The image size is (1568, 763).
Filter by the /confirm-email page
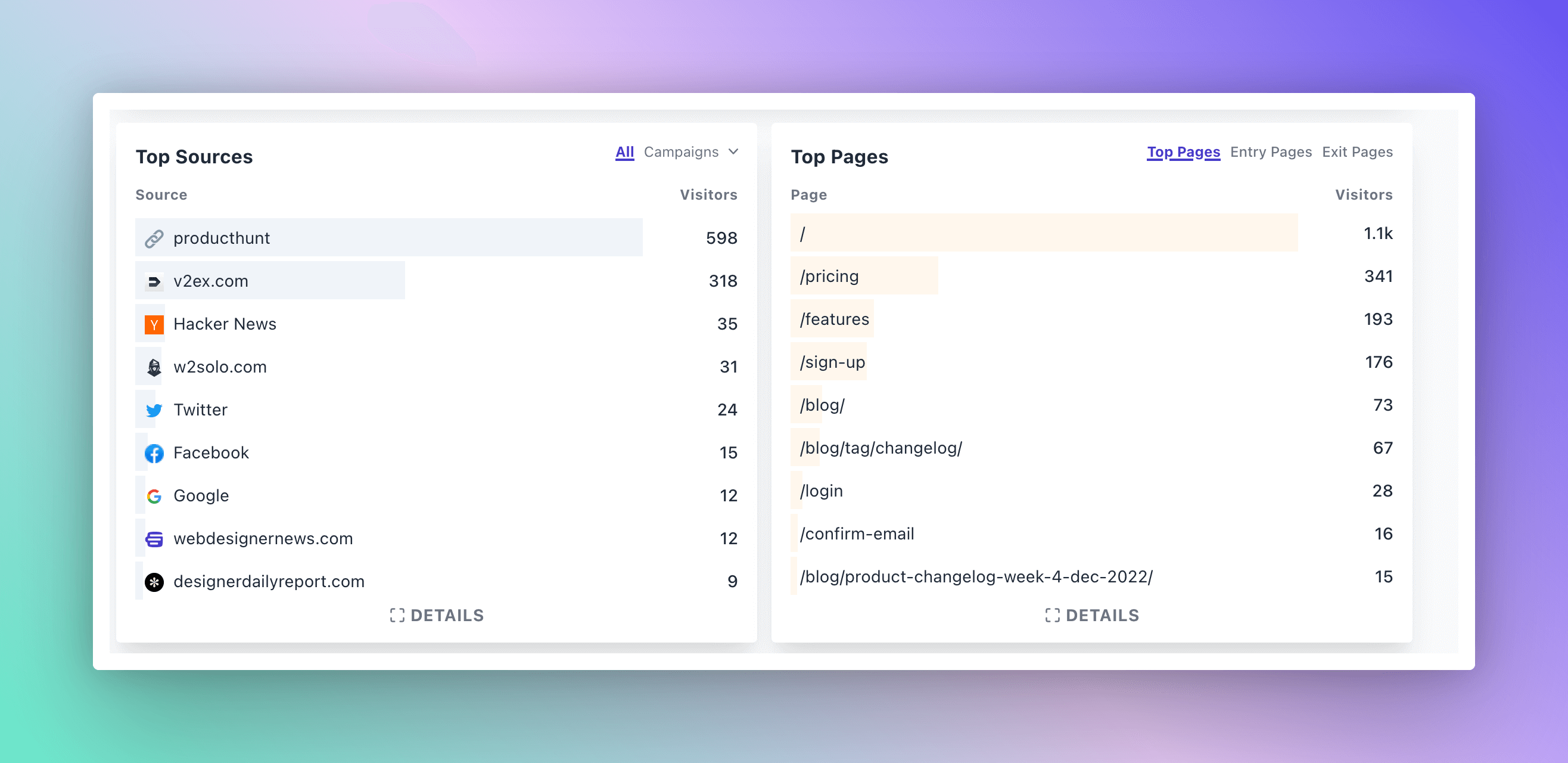click(x=857, y=534)
